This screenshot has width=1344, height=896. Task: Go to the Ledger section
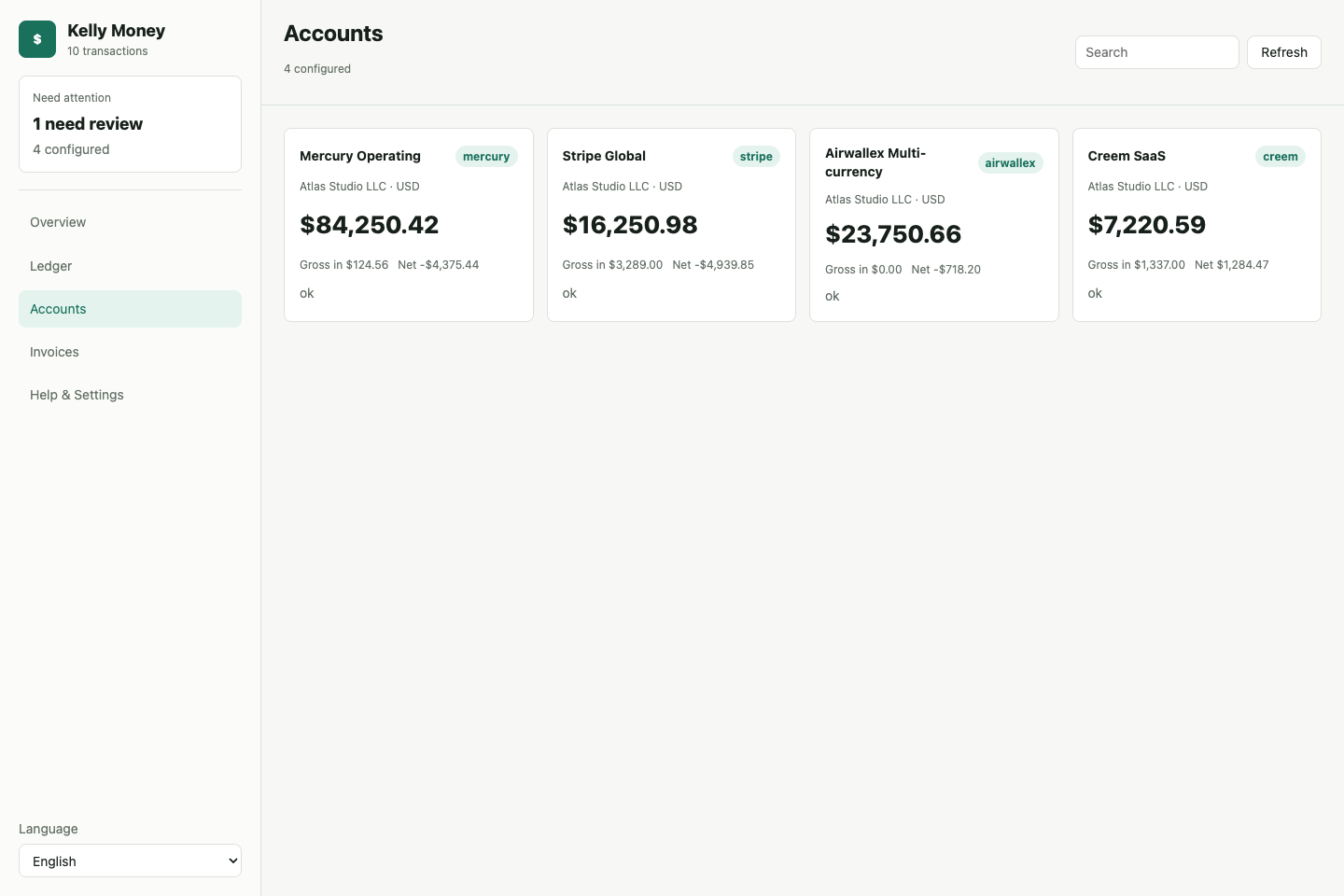pos(130,266)
